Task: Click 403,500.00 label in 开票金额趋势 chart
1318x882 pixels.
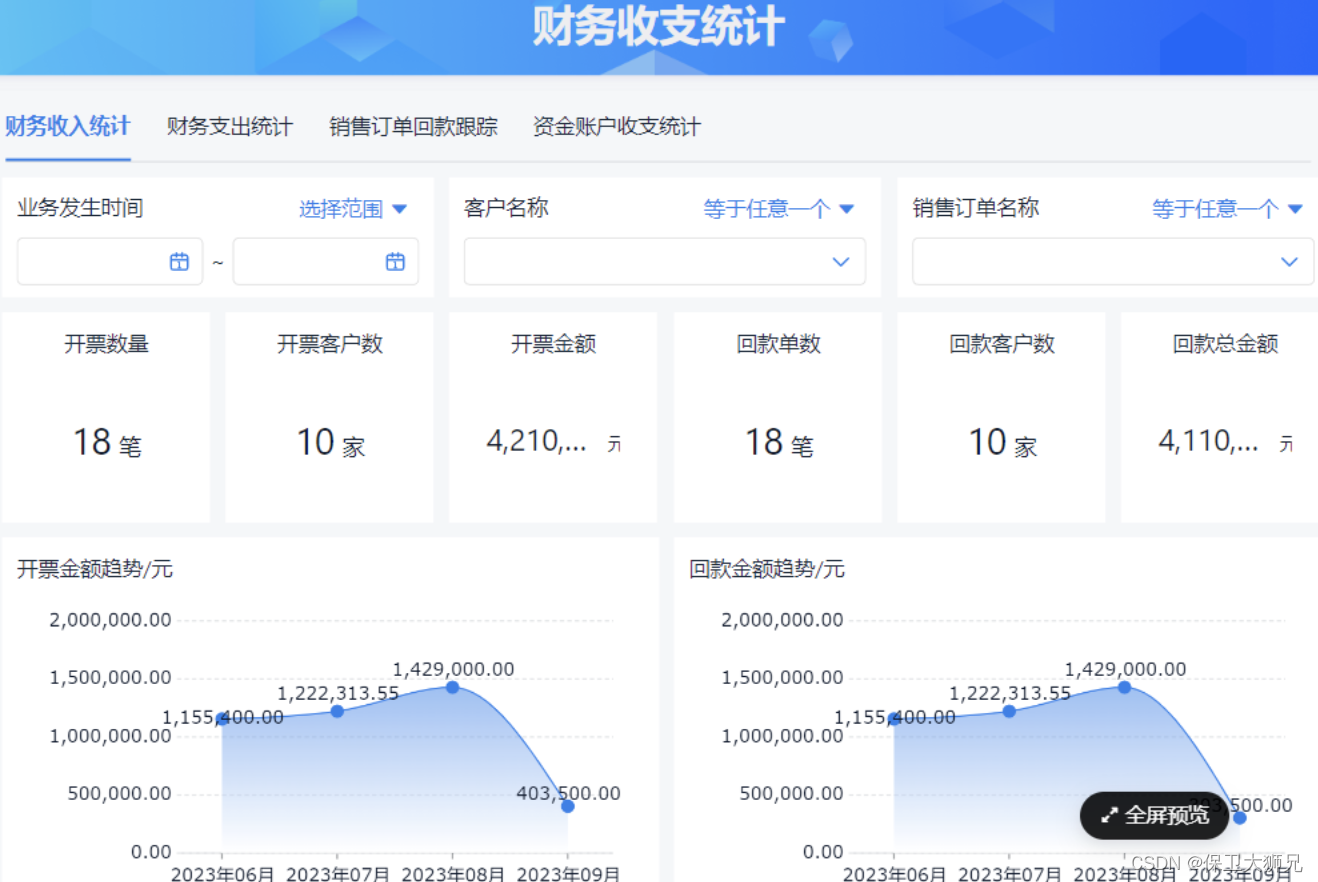Action: pyautogui.click(x=568, y=793)
